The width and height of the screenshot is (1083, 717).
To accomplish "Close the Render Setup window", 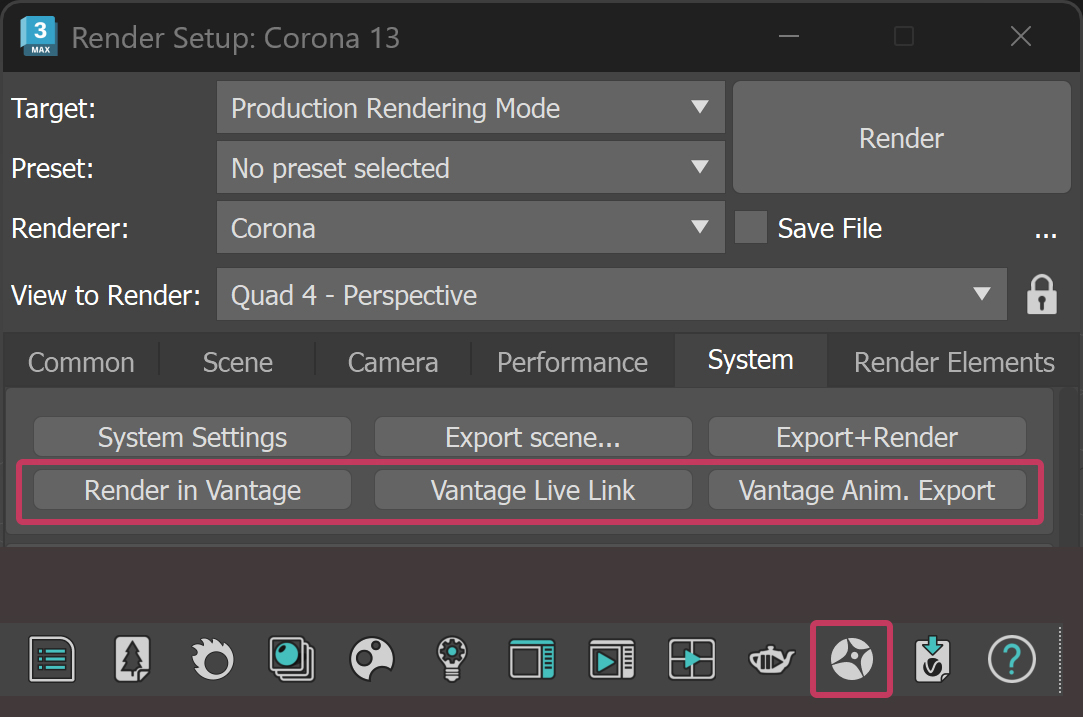I will [1021, 36].
